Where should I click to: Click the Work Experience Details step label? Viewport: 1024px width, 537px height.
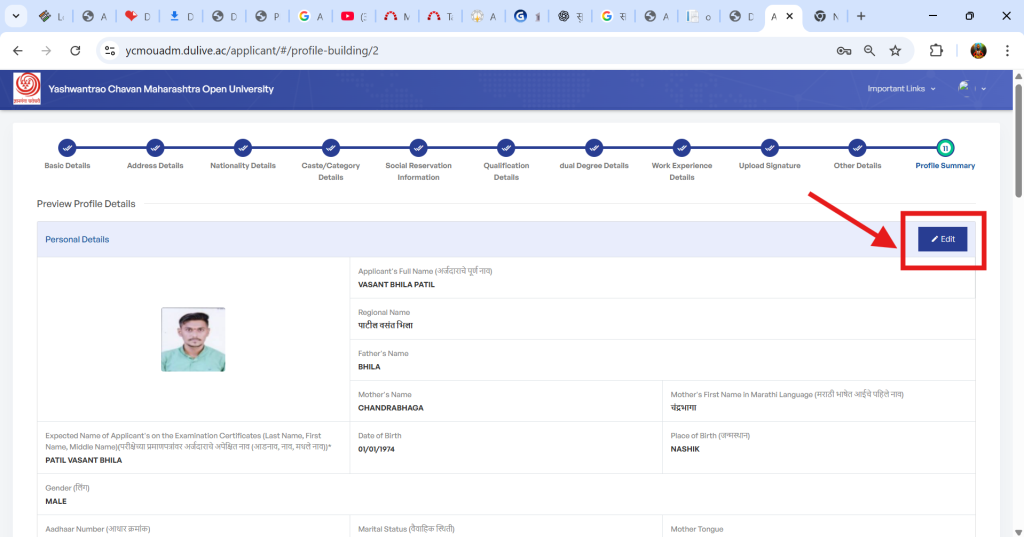coord(681,171)
